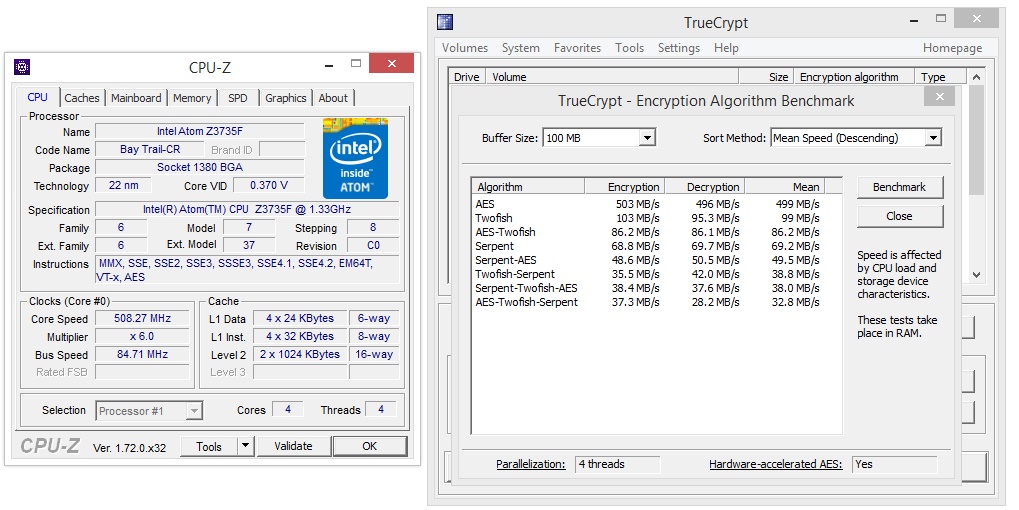This screenshot has height=510, width=1019.
Task: Close the Encryption Algorithm Benchmark dialog with X
Action: [939, 96]
